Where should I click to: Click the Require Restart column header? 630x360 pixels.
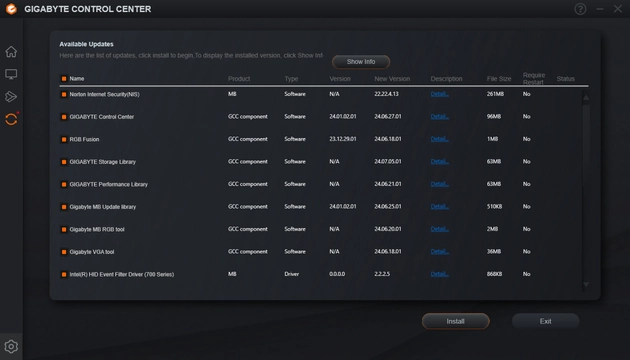point(534,79)
